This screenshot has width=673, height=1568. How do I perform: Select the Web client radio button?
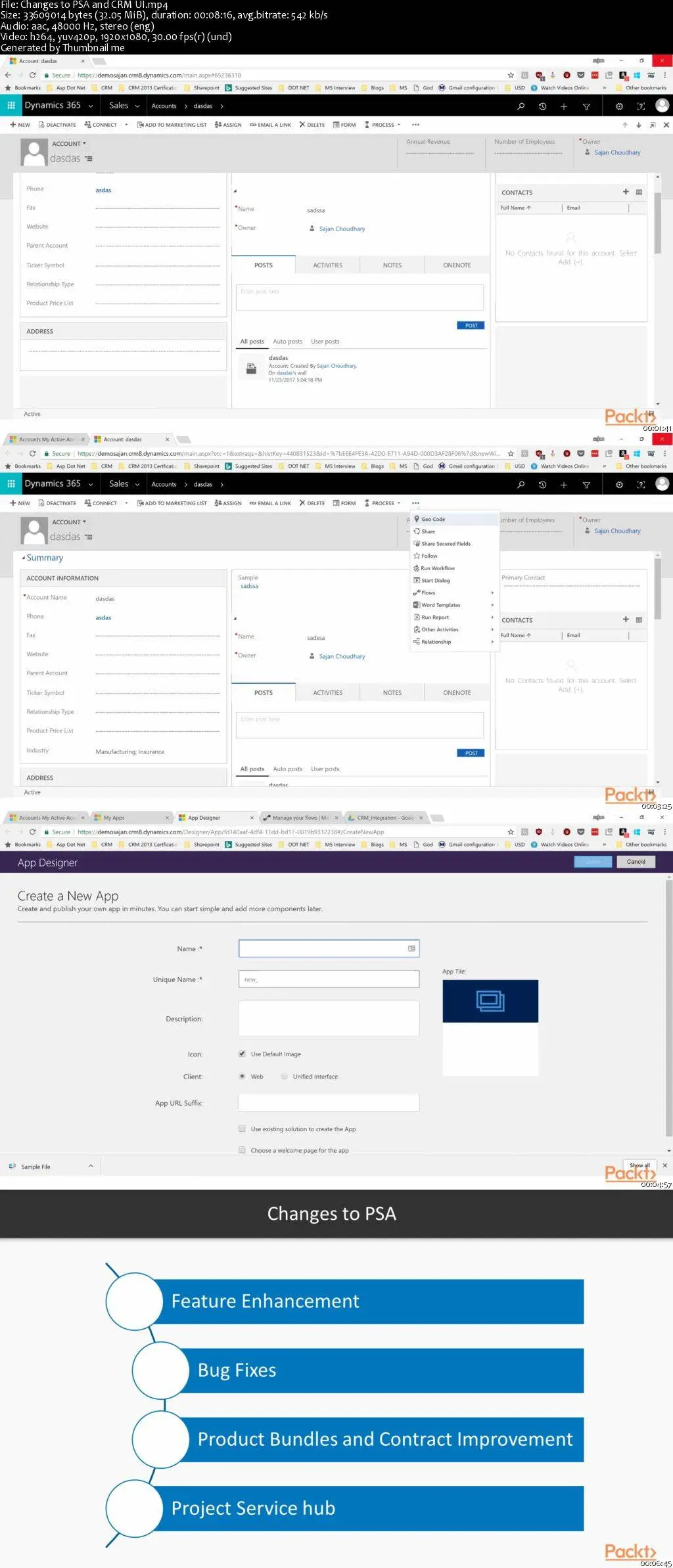click(x=242, y=1076)
